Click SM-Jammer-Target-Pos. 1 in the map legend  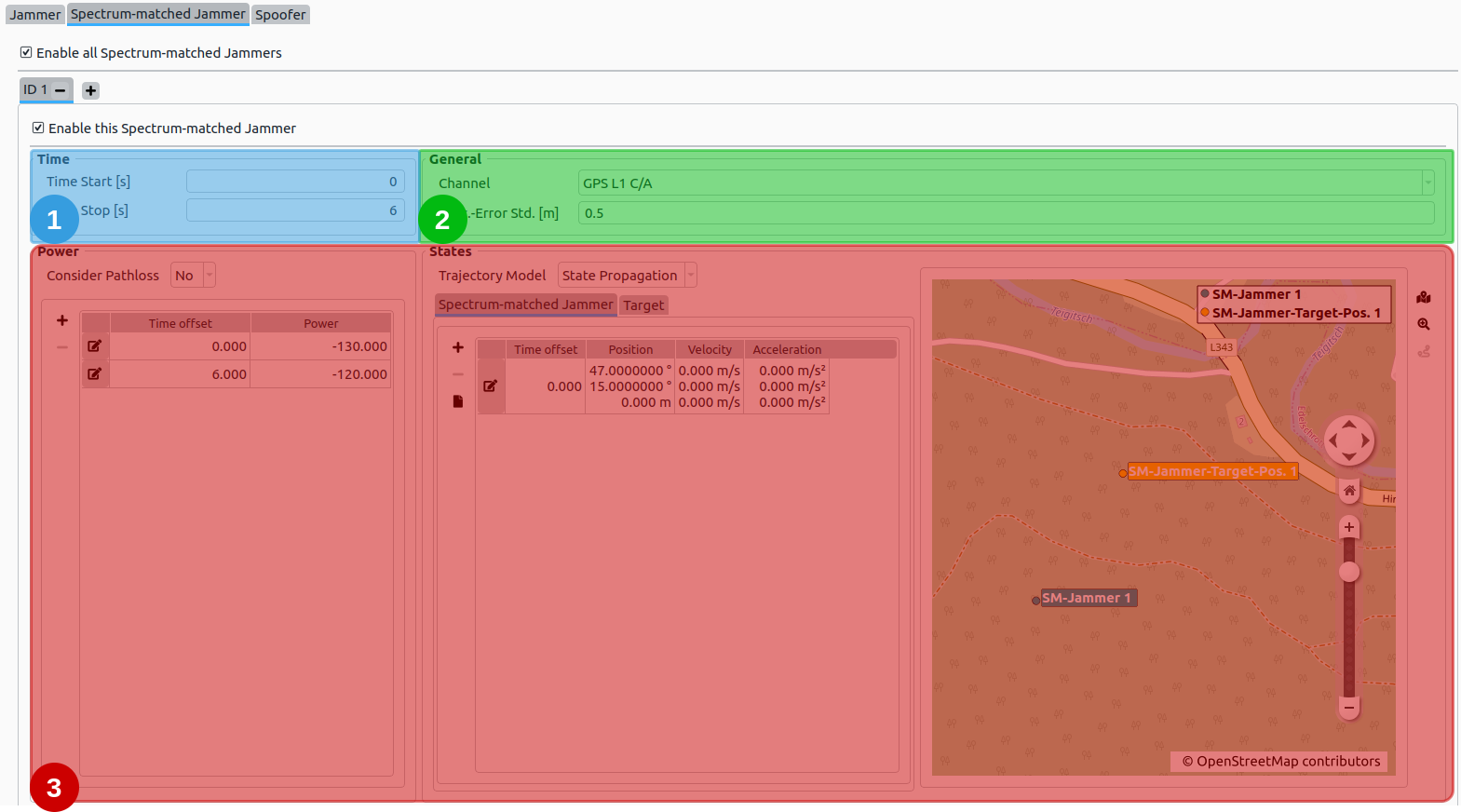click(x=1296, y=313)
